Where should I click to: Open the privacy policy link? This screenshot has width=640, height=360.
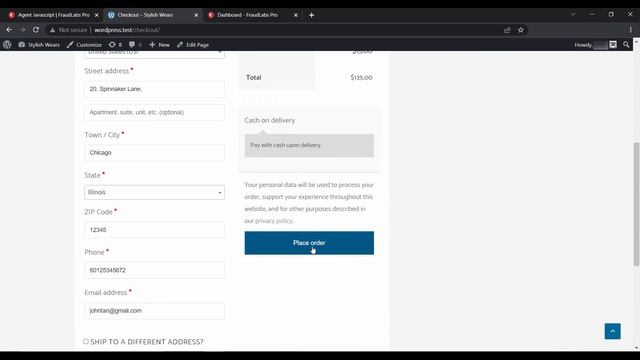(273, 221)
